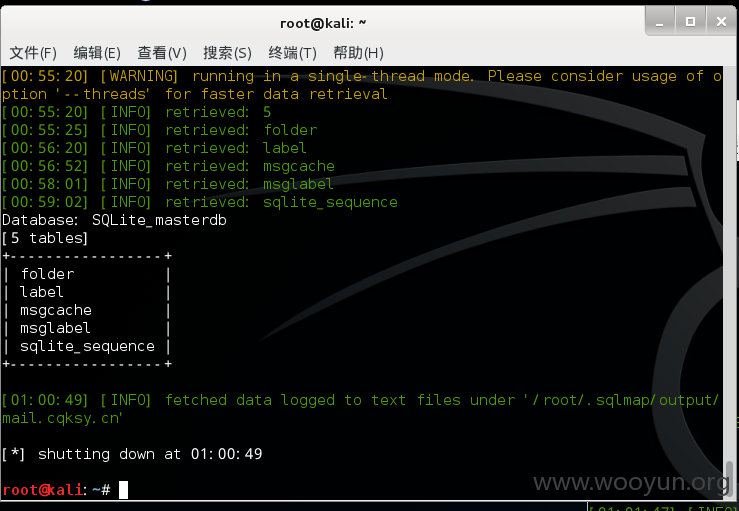Click the root@kali title bar text

pos(323,23)
